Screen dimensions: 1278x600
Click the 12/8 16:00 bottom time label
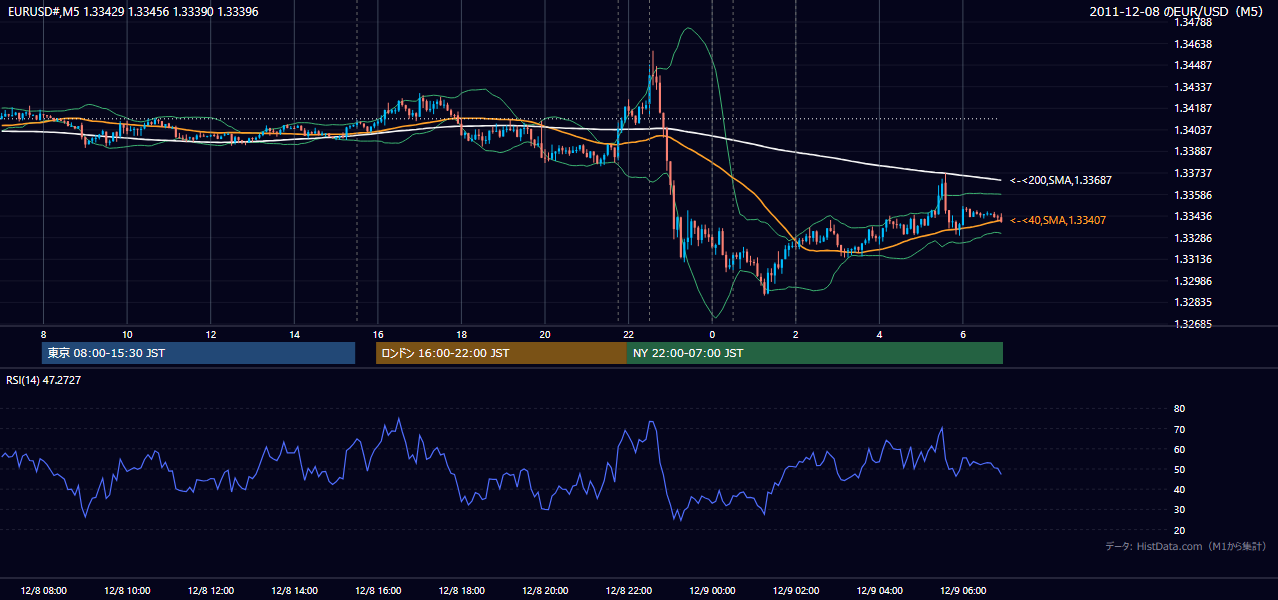(378, 591)
